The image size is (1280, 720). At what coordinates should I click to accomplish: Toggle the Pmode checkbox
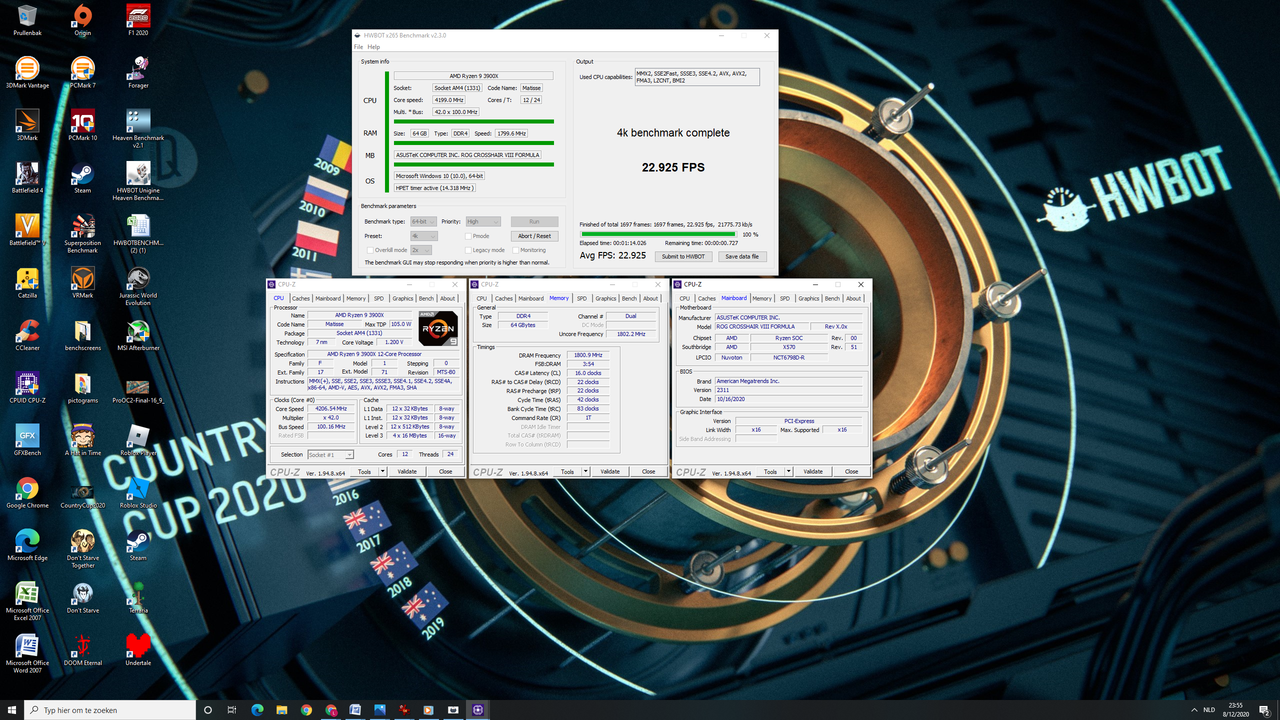(x=469, y=236)
